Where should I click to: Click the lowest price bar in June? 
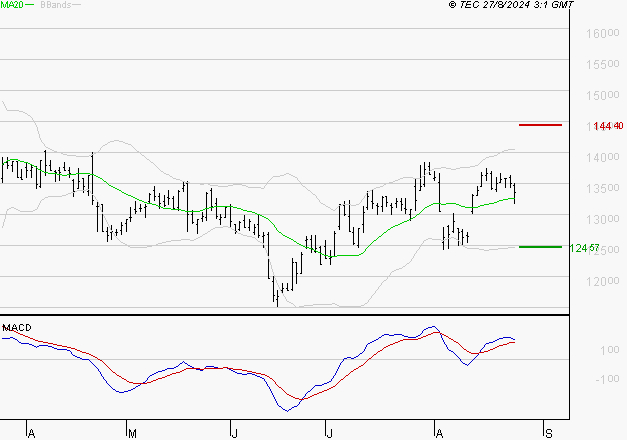[278, 299]
